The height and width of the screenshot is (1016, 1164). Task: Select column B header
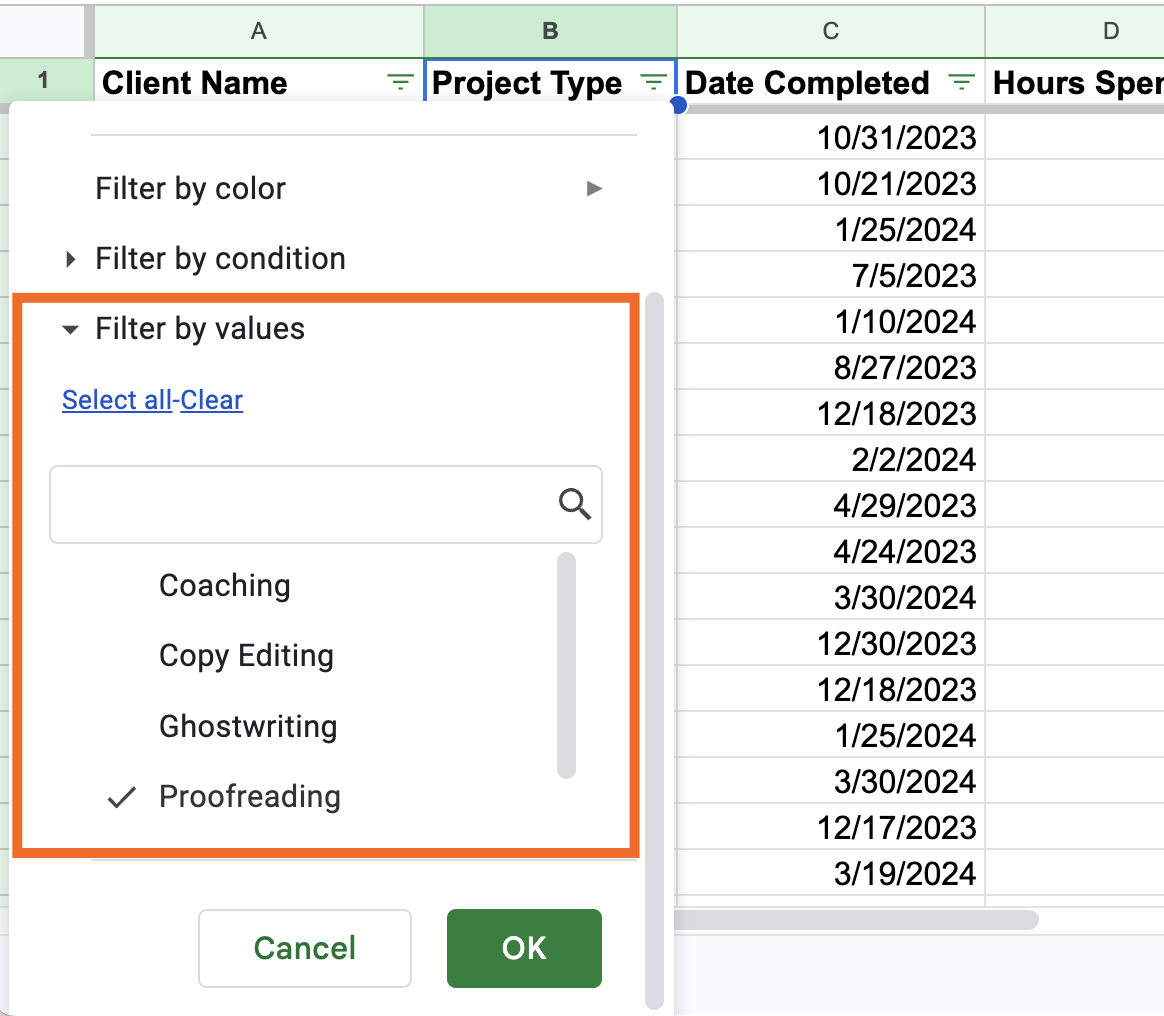pyautogui.click(x=550, y=31)
